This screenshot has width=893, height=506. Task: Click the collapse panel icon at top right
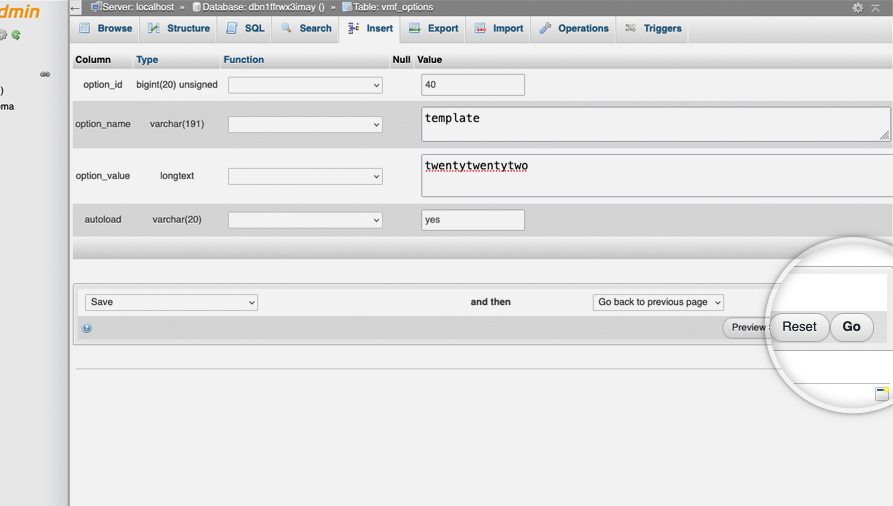tap(875, 8)
